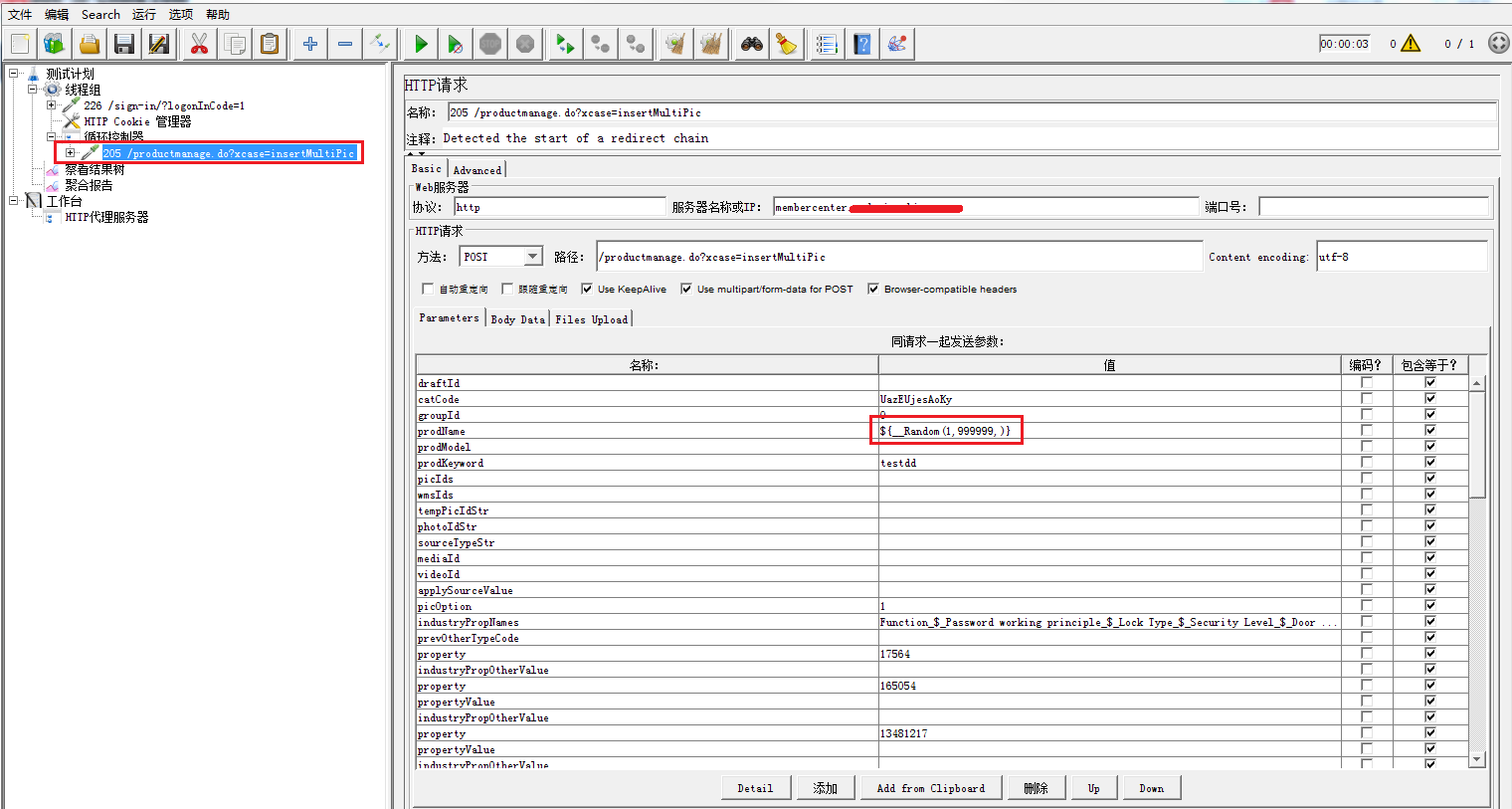
Task: Click the Add from Clipboard button
Action: [x=931, y=788]
